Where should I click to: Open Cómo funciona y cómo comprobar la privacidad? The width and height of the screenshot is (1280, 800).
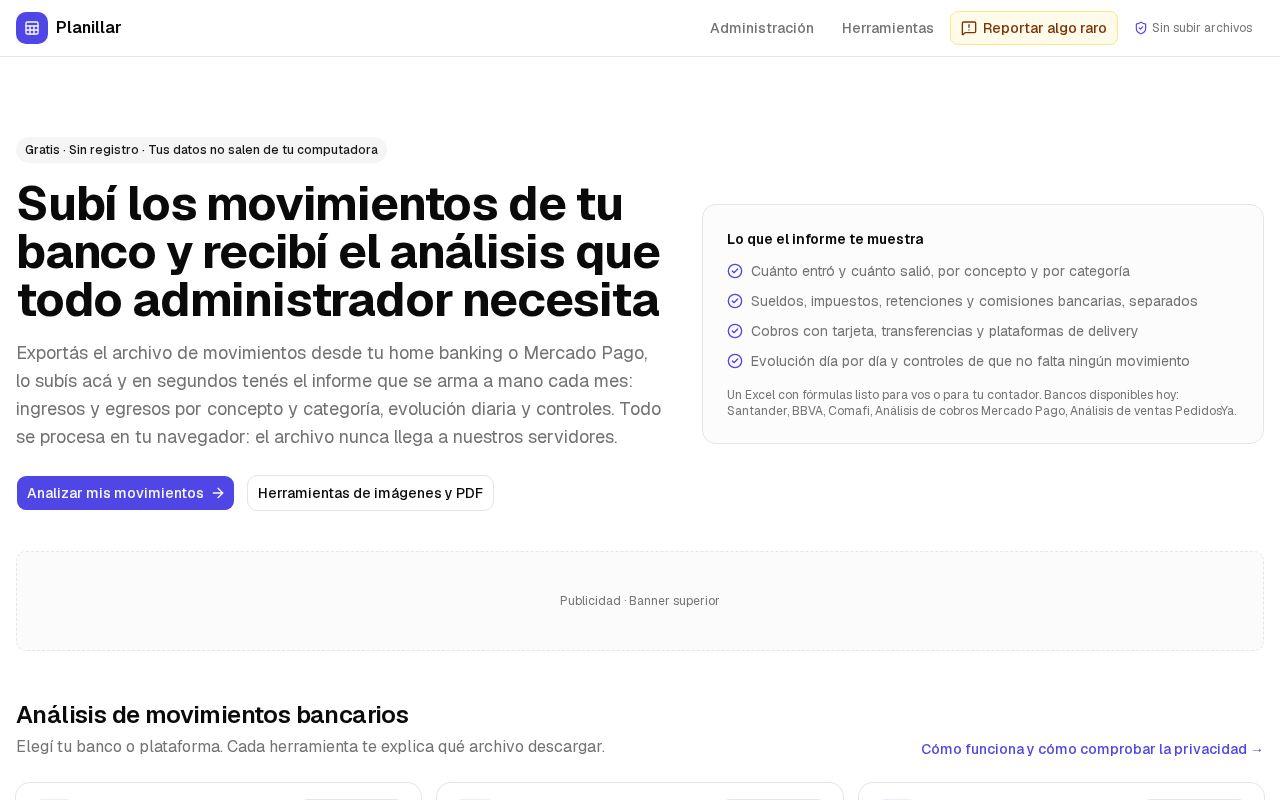coord(1092,749)
